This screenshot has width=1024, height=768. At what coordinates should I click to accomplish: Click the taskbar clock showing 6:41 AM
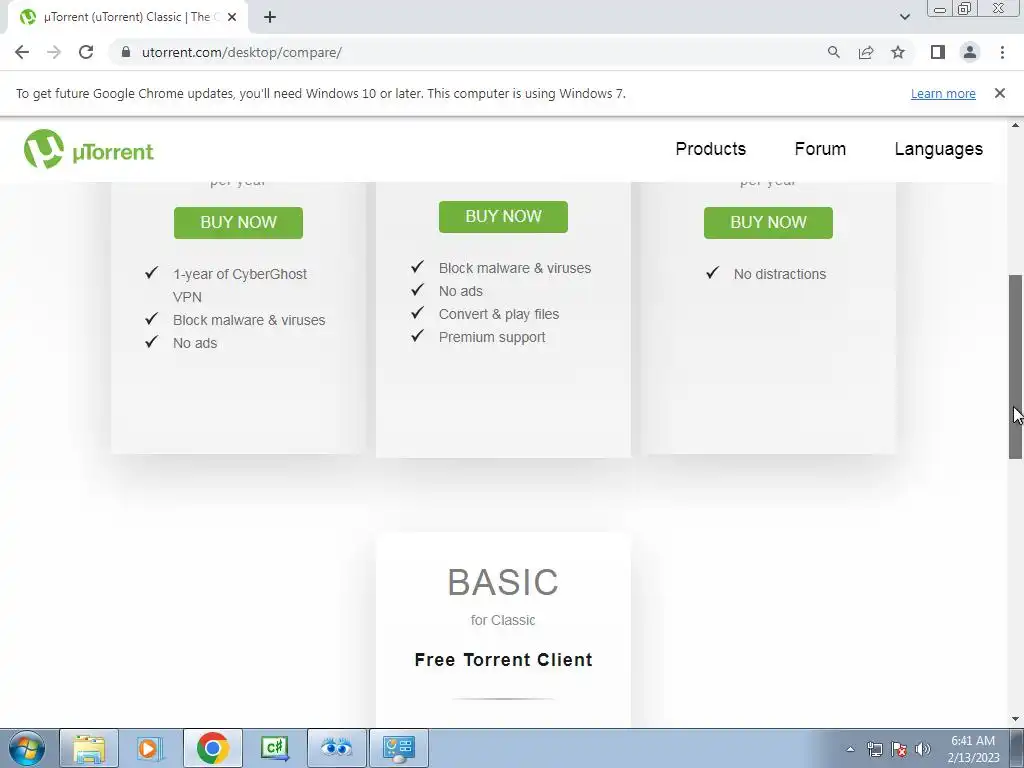(973, 749)
